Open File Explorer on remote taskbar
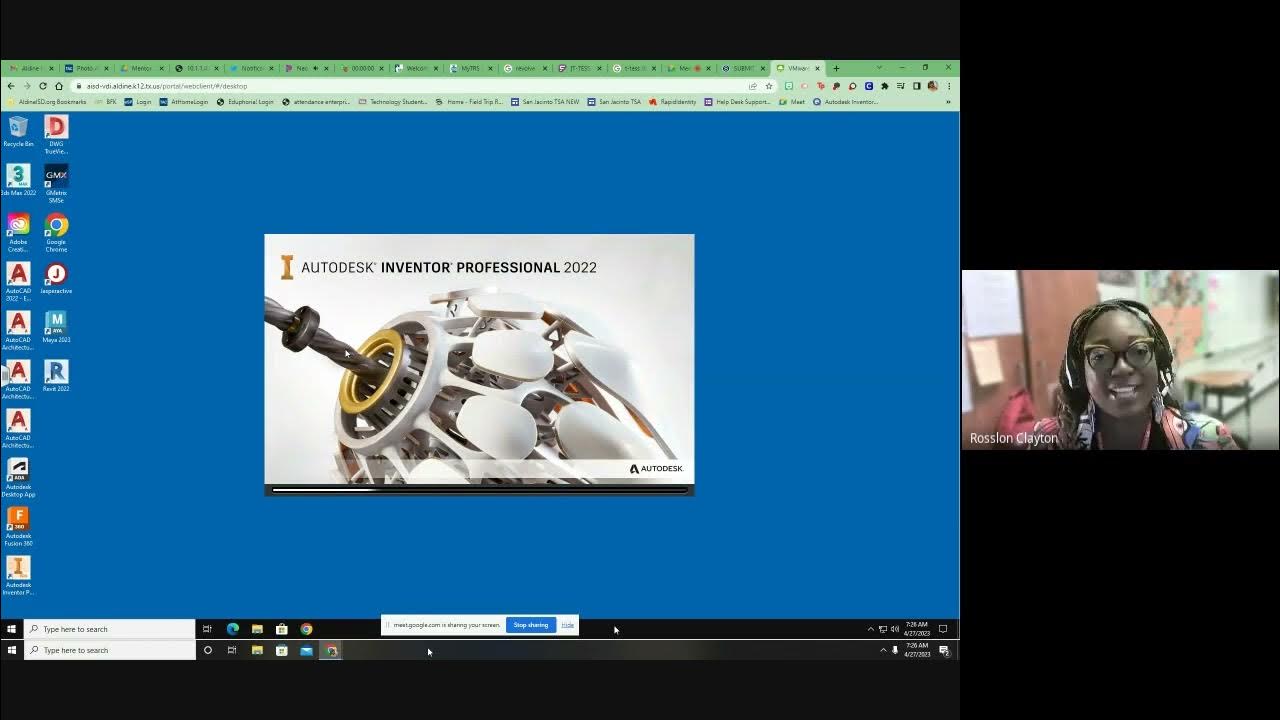This screenshot has width=1280, height=720. (257, 629)
